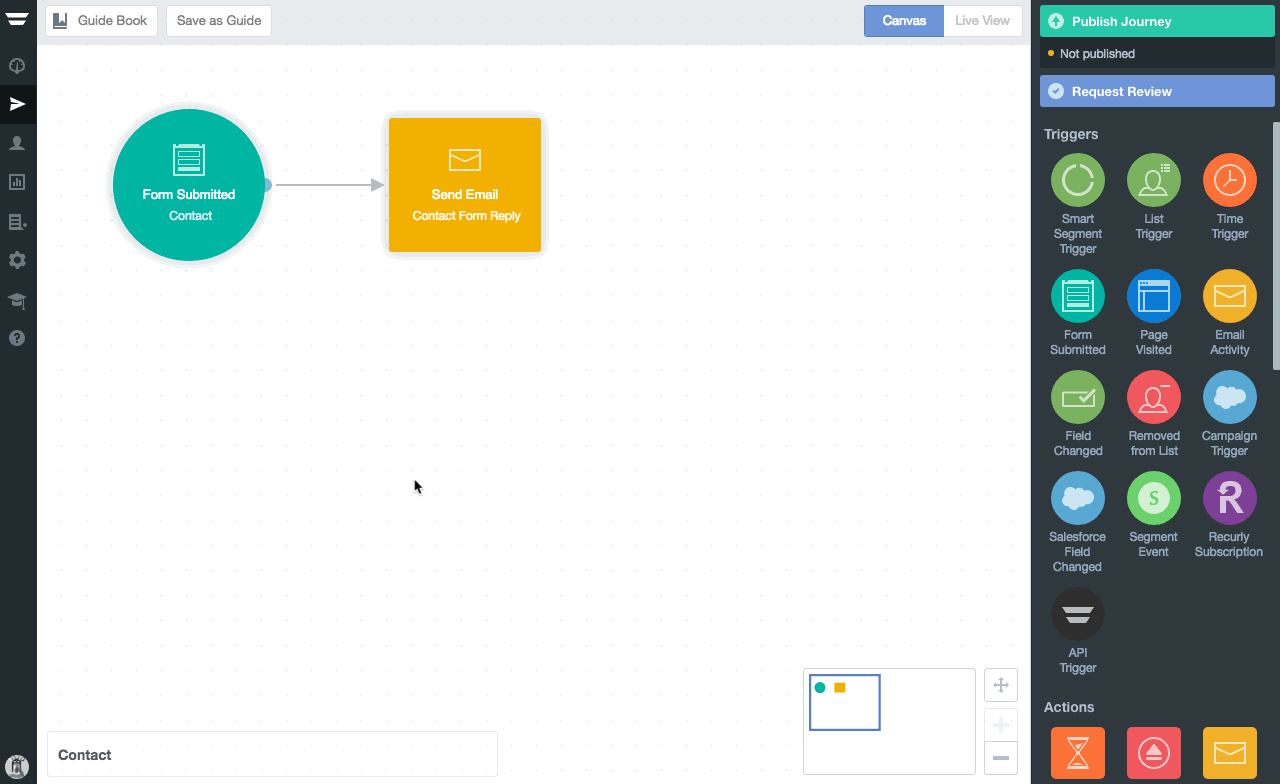Open the Help question mark icon
The image size is (1280, 784).
point(17,338)
